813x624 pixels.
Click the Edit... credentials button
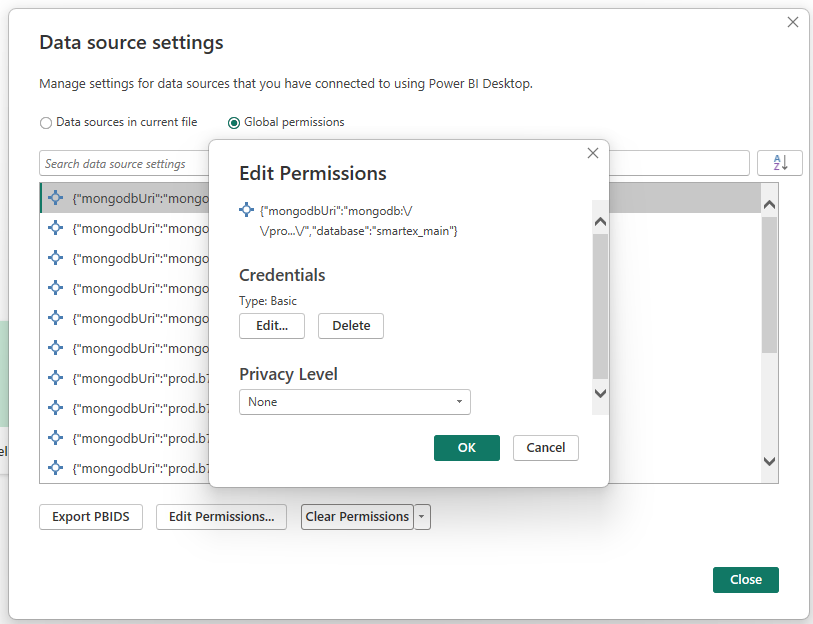(272, 326)
